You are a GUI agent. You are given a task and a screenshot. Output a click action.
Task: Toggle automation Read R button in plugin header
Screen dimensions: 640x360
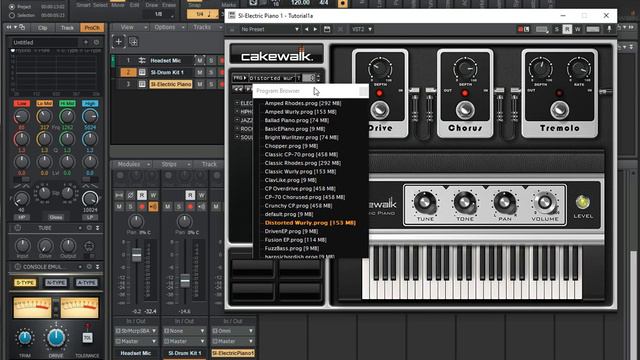point(567,29)
